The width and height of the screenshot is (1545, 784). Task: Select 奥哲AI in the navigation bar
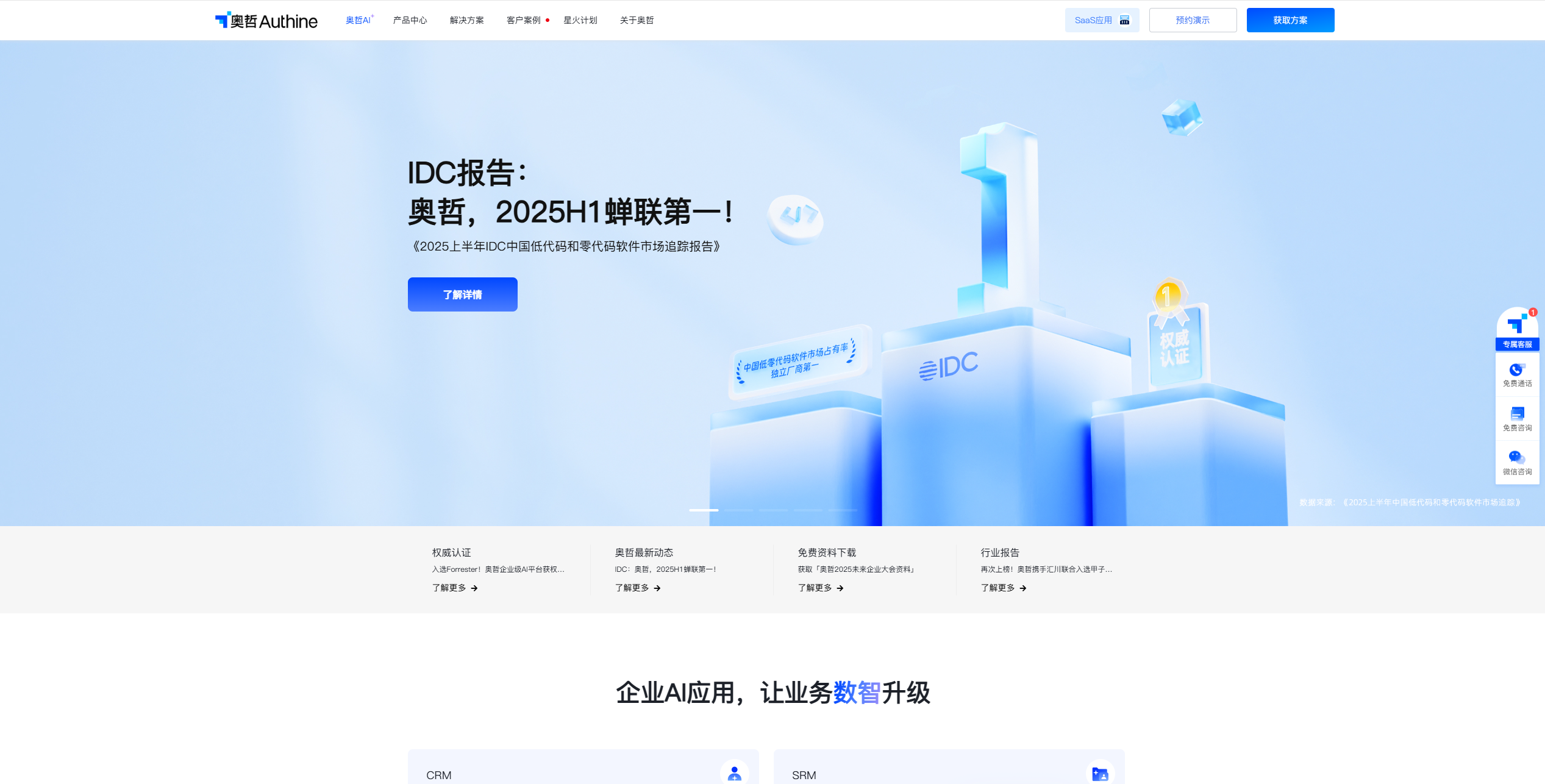(358, 20)
